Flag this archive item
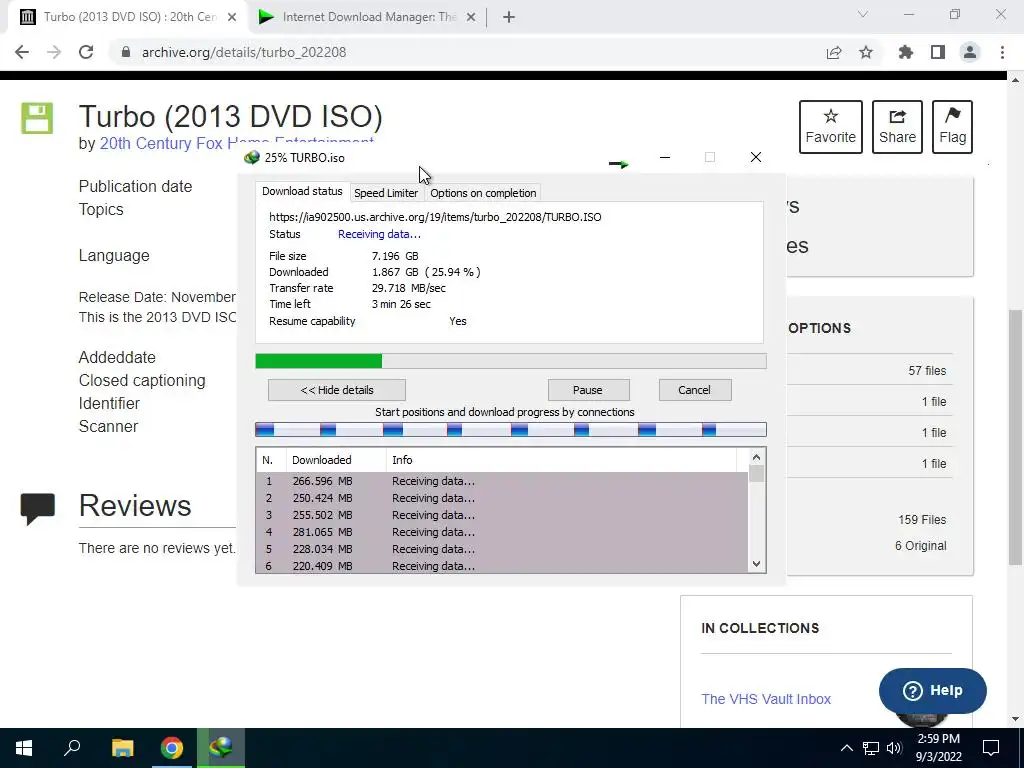The width and height of the screenshot is (1024, 768). pos(952,127)
